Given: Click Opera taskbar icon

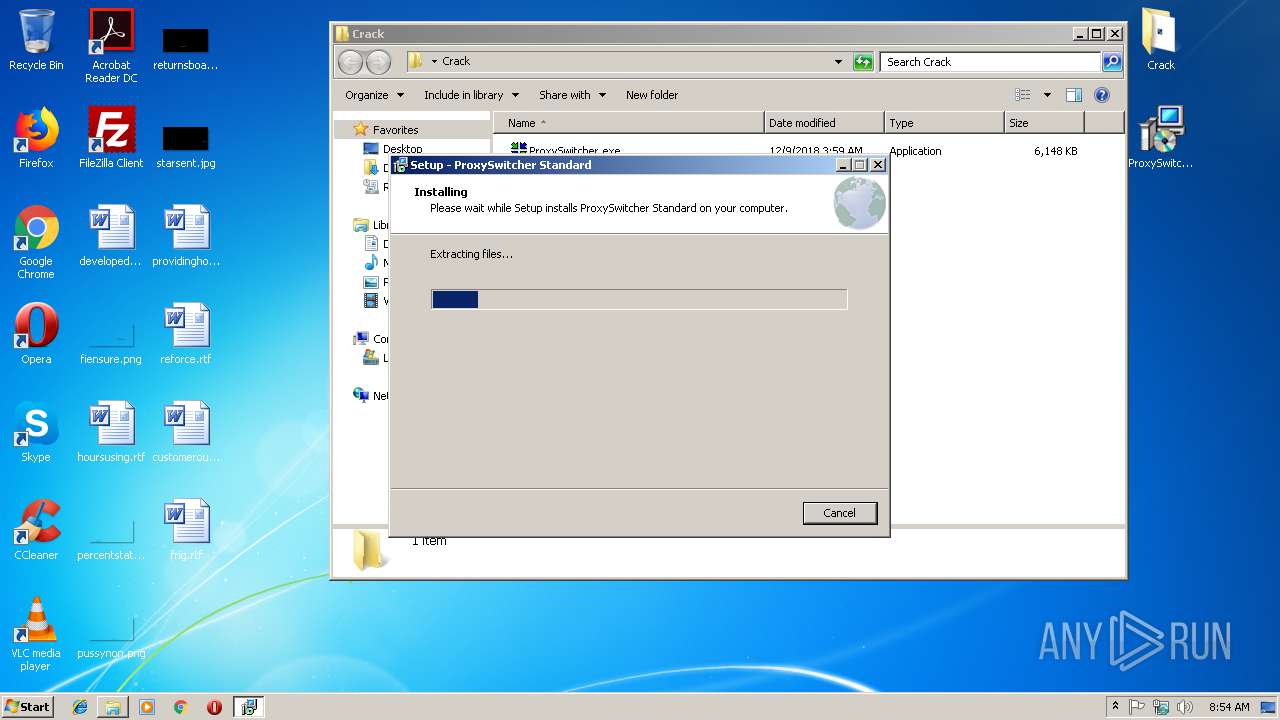Looking at the screenshot, I should click(214, 707).
